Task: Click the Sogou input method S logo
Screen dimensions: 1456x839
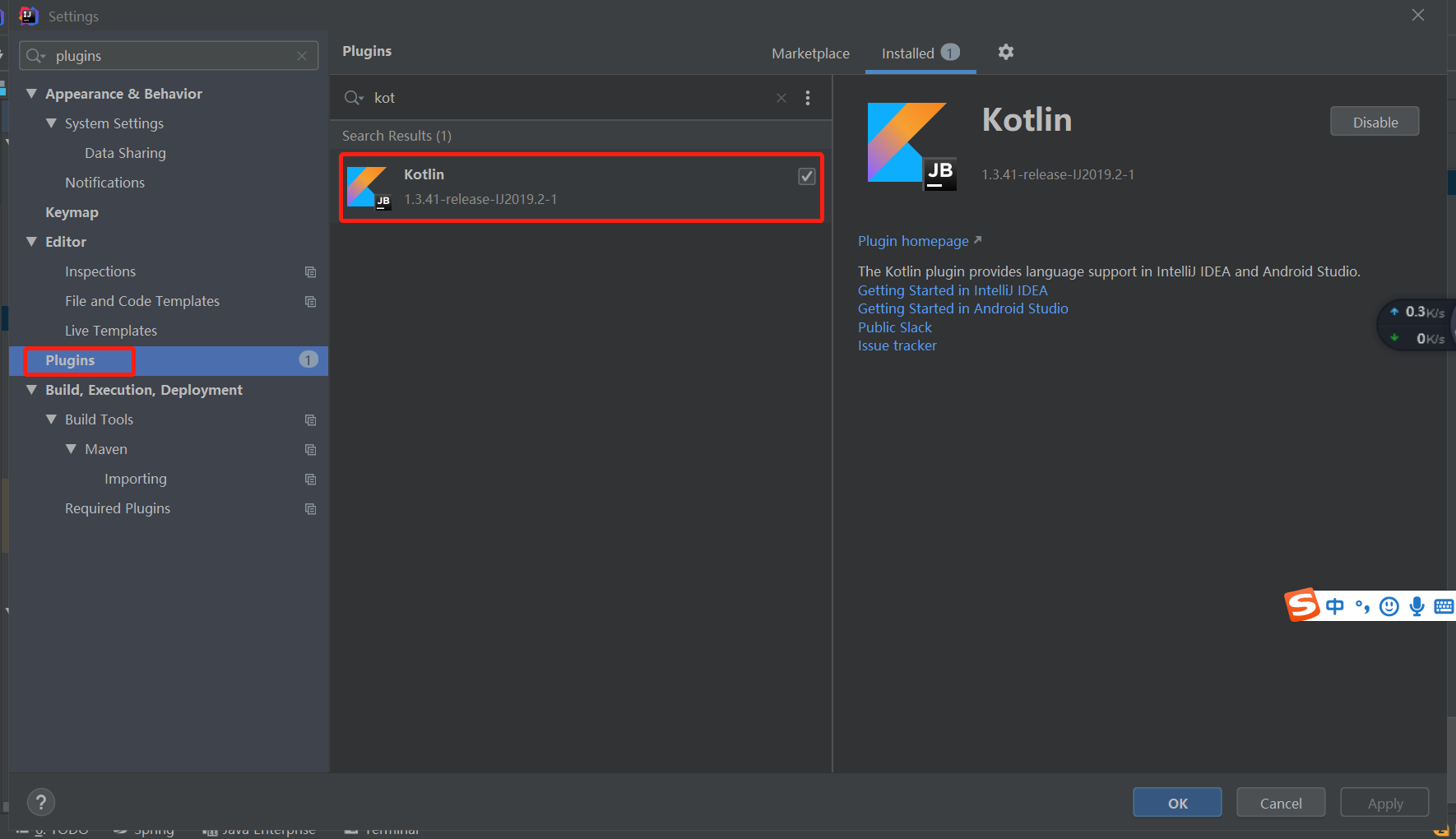Action: point(1303,605)
